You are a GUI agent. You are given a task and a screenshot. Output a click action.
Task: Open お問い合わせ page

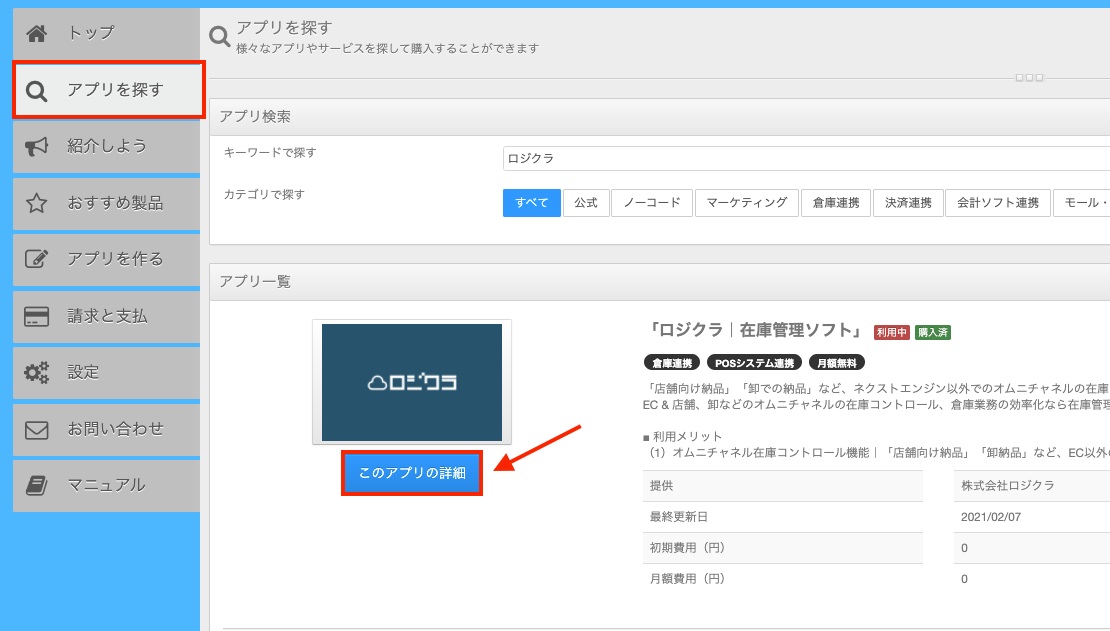(106, 429)
